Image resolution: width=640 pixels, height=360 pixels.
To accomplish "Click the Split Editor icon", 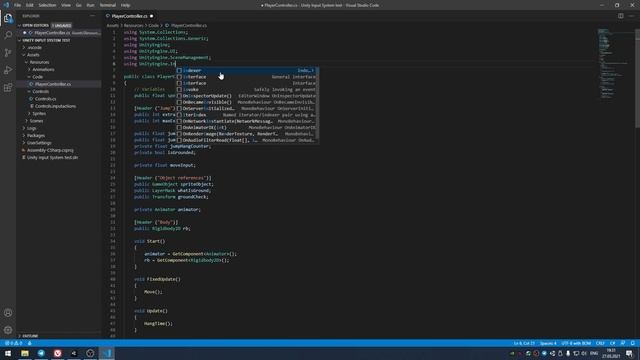I will coord(620,16).
